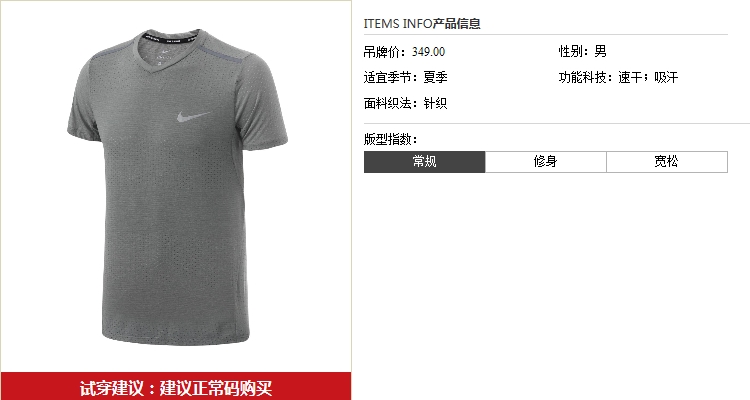Image resolution: width=750 pixels, height=400 pixels.
Task: Open the gray T-shirt product image
Action: [177, 187]
